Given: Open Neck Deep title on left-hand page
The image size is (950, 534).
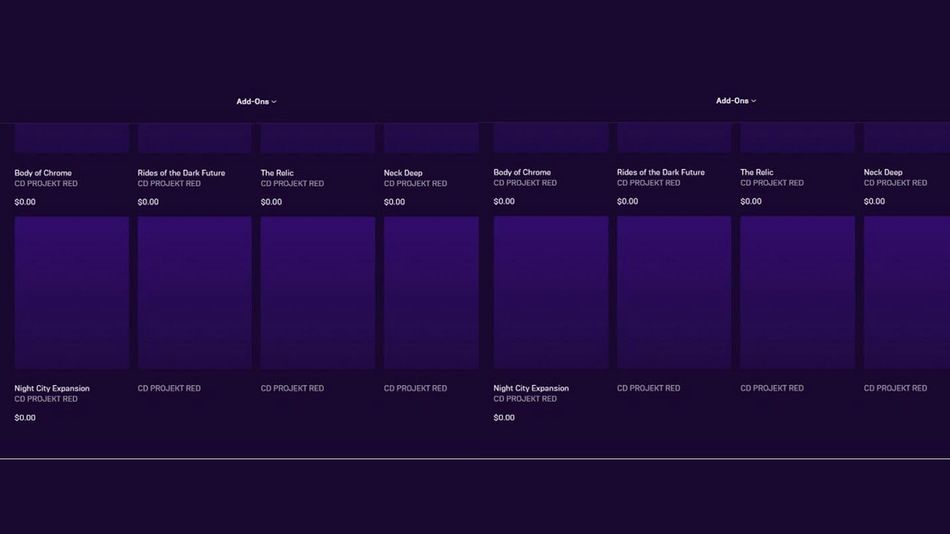Looking at the screenshot, I should point(403,173).
